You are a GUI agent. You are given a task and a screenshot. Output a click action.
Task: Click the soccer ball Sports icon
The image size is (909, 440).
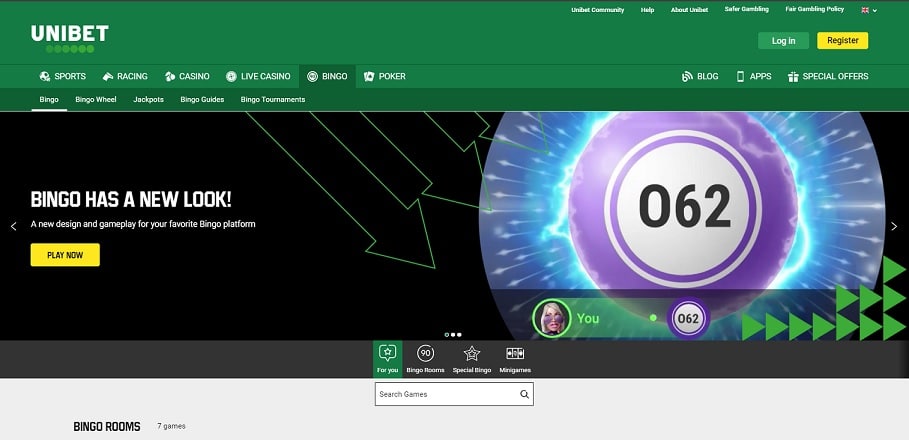pos(45,76)
